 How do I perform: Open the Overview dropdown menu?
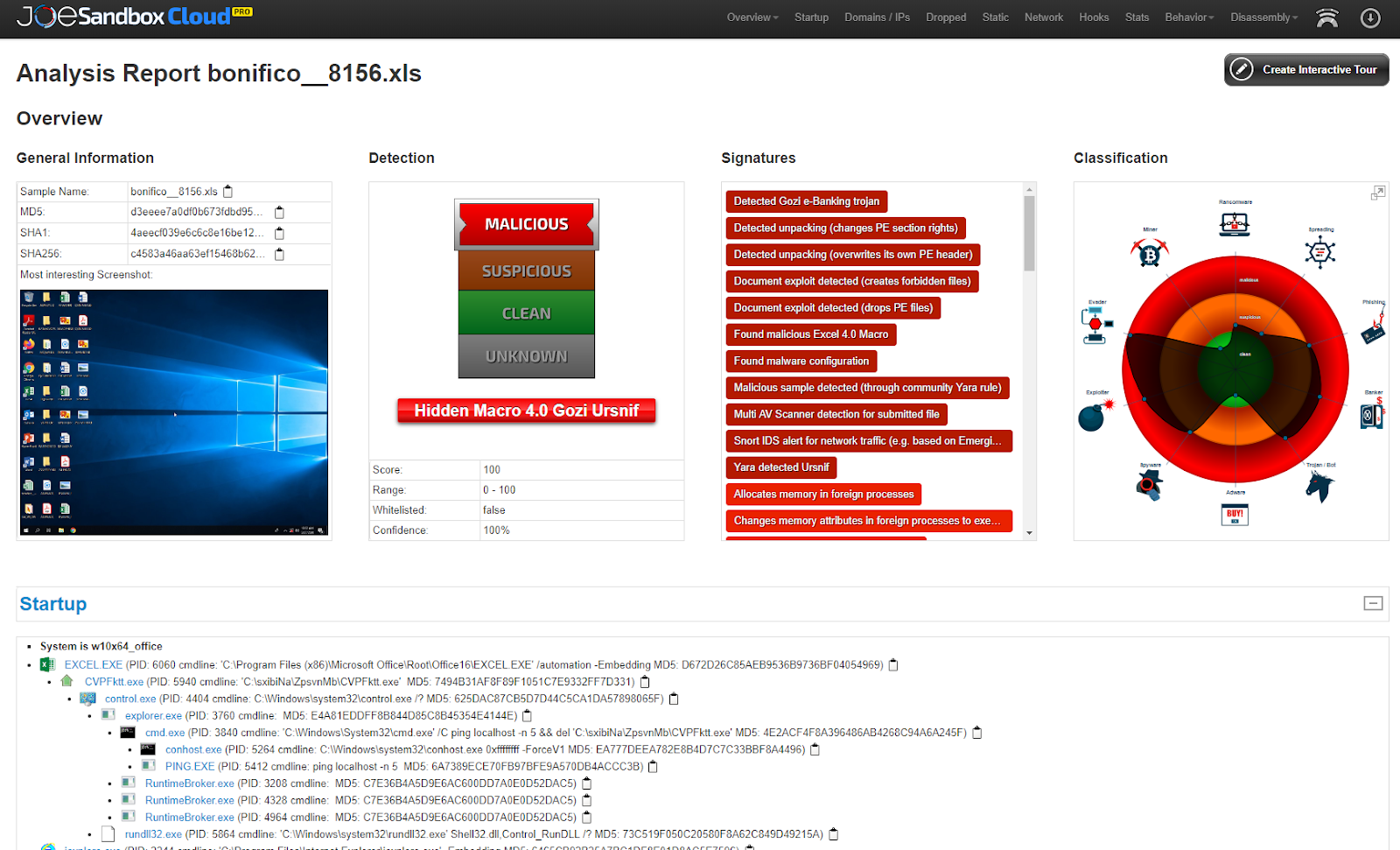tap(751, 17)
